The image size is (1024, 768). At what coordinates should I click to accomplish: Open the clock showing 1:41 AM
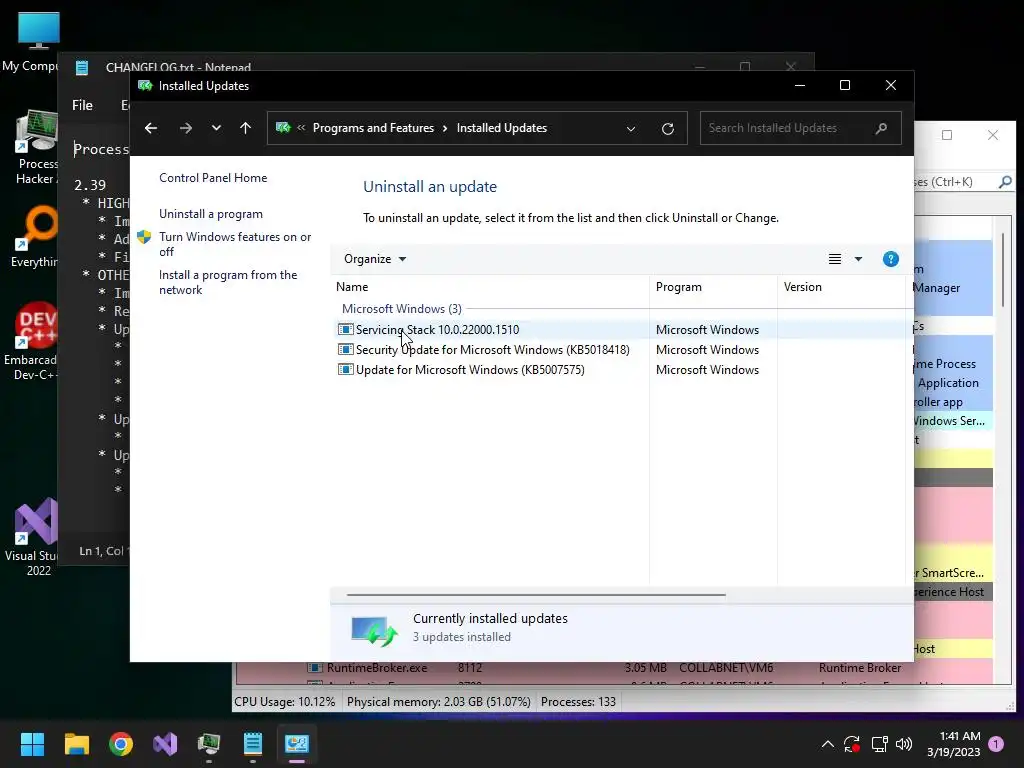click(953, 744)
